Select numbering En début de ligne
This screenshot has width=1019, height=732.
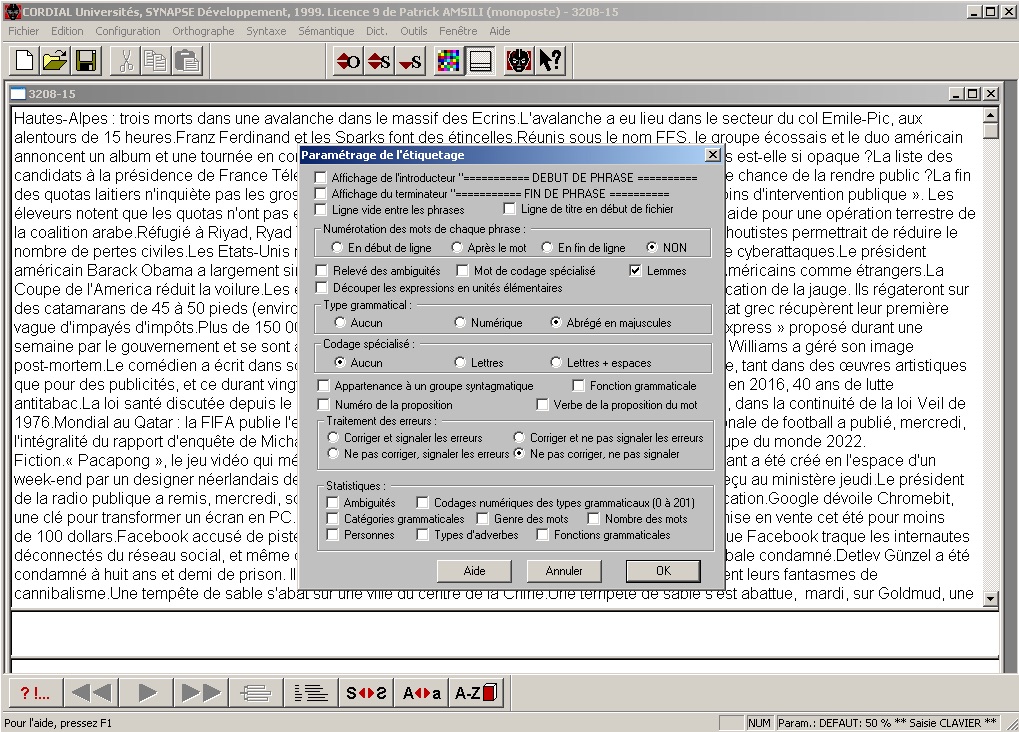[x=337, y=247]
